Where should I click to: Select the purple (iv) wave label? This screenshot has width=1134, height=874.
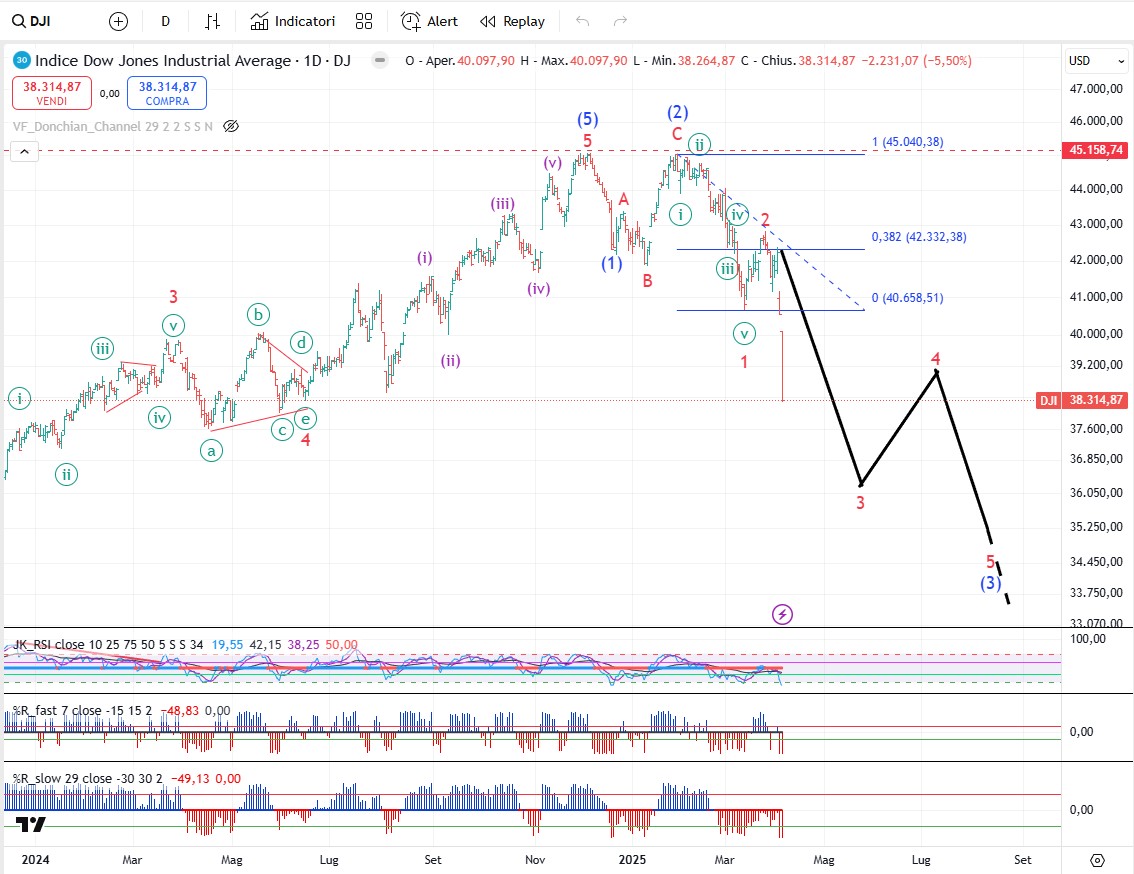[x=538, y=289]
